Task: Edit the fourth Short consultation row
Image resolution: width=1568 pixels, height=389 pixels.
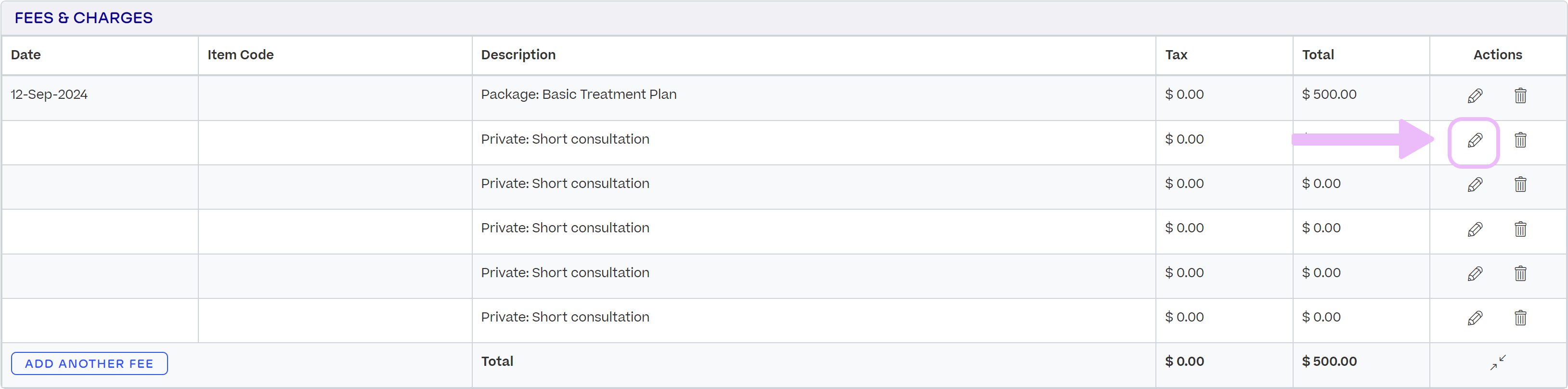Action: point(1474,274)
